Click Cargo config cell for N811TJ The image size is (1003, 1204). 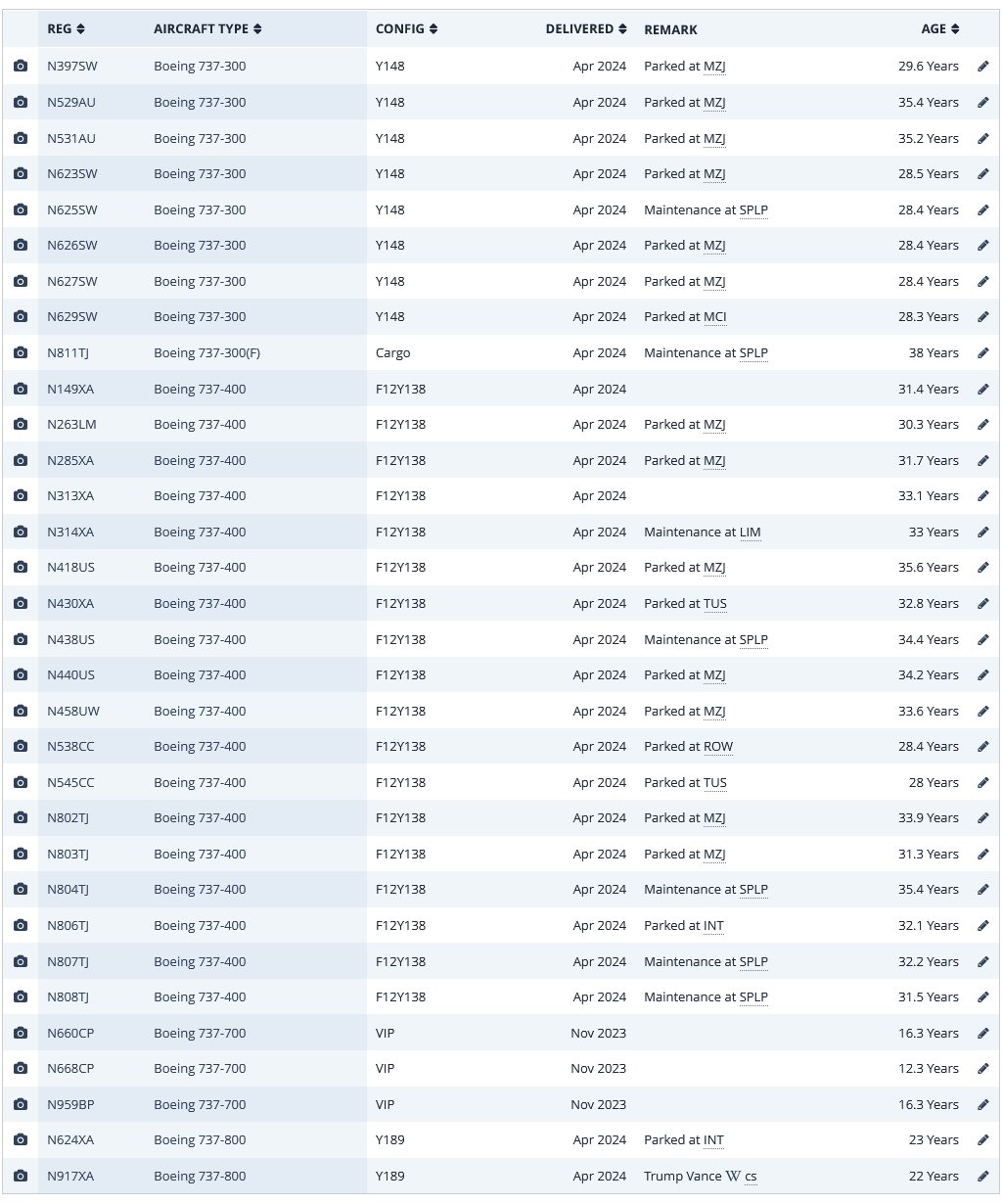click(x=393, y=352)
